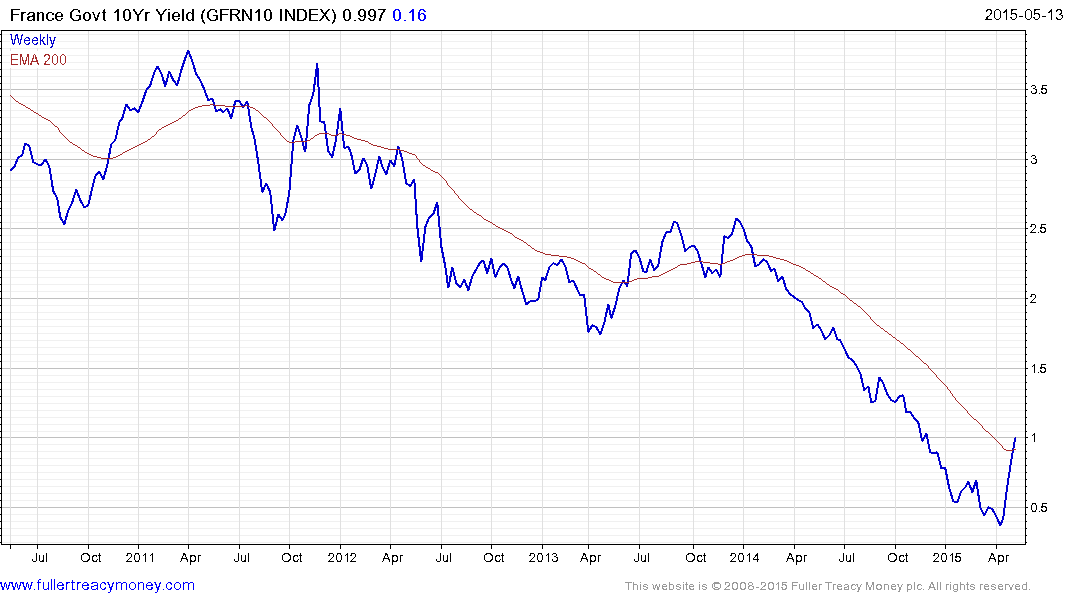This screenshot has height=600, width=1075.
Task: Click the copyright notice 'Fuller Treacy Money plc'
Action: [858, 586]
